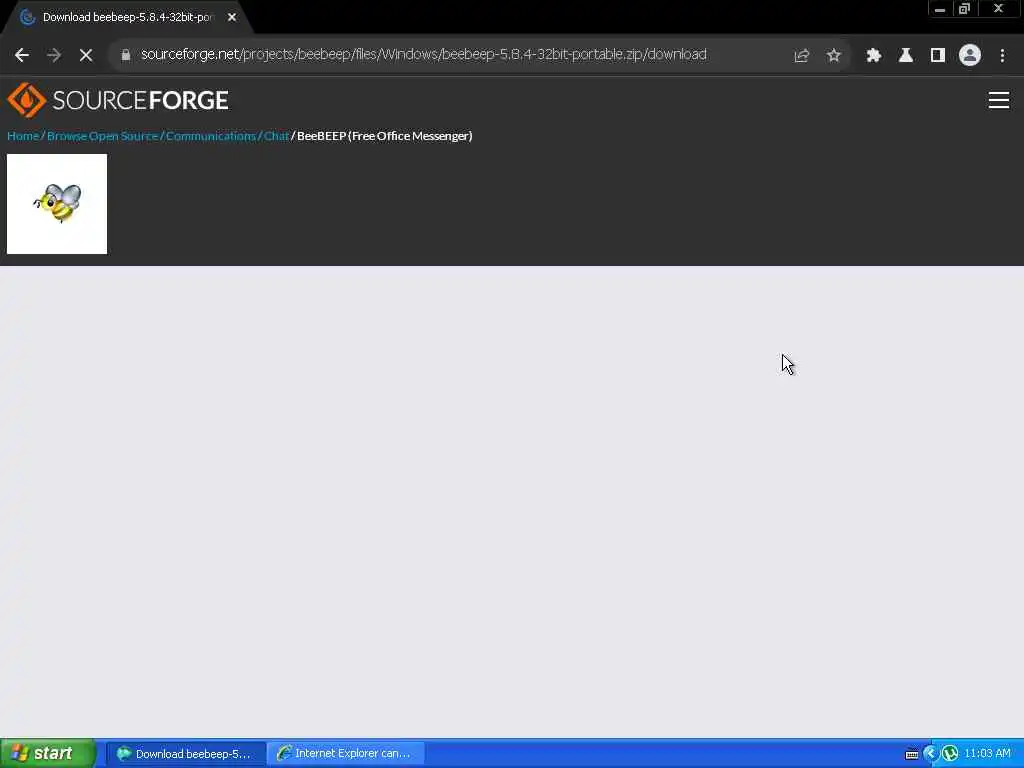Minimize the browser window
The width and height of the screenshot is (1024, 768).
(x=940, y=9)
